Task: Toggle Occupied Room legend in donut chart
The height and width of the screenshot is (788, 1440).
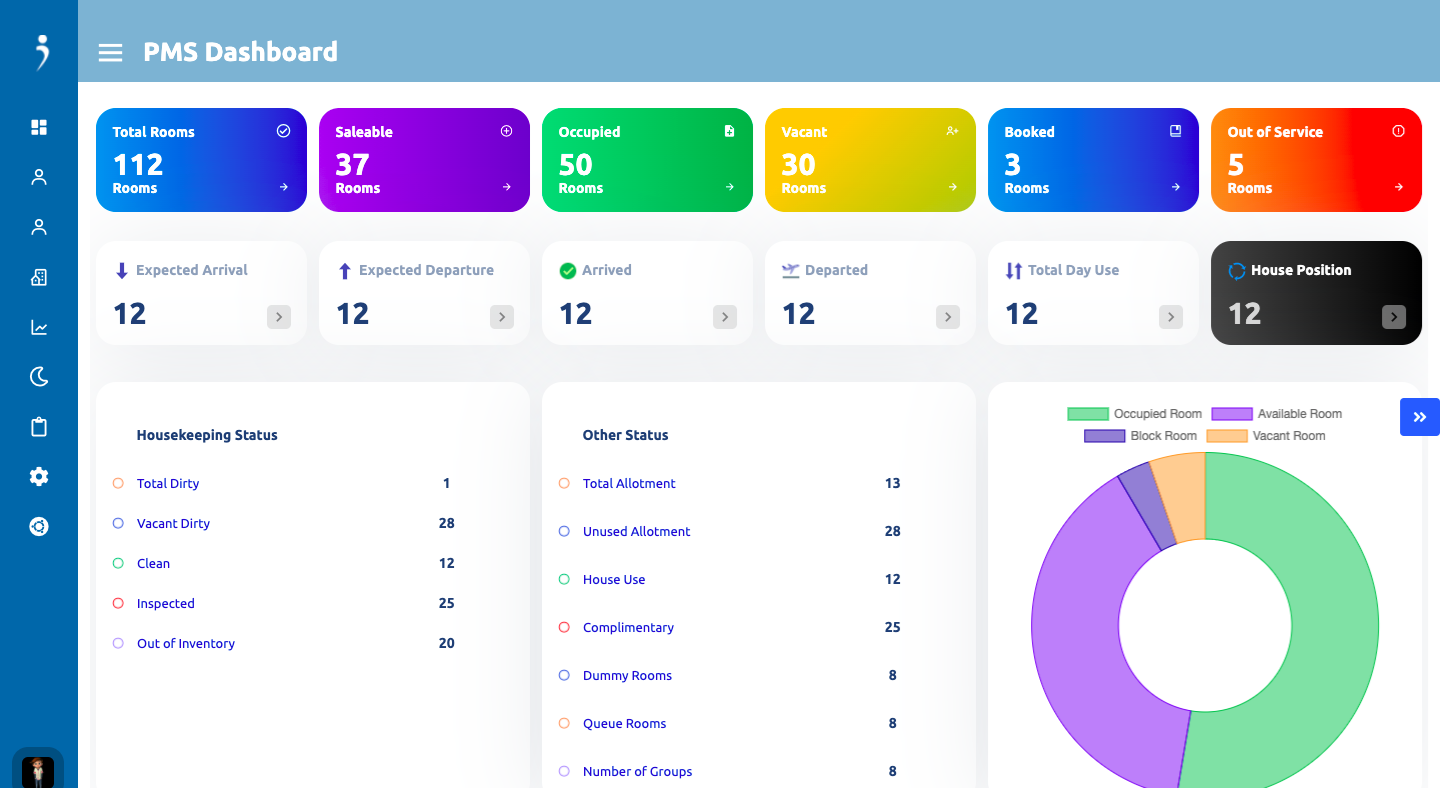Action: click(1135, 414)
